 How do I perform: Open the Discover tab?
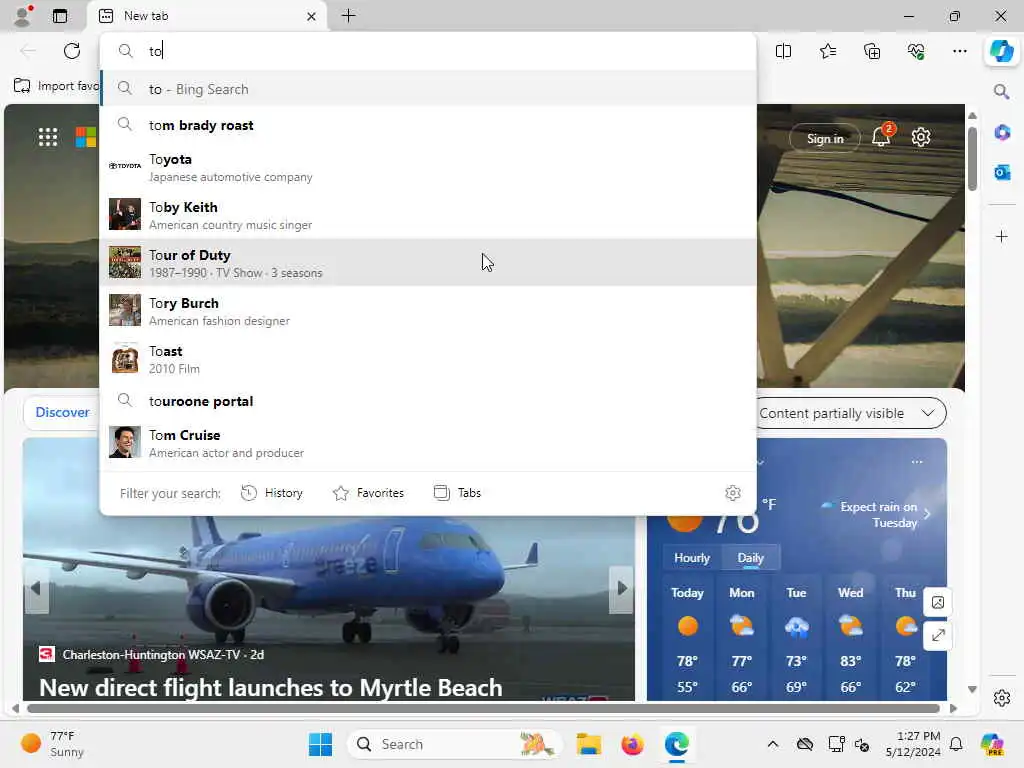62,412
